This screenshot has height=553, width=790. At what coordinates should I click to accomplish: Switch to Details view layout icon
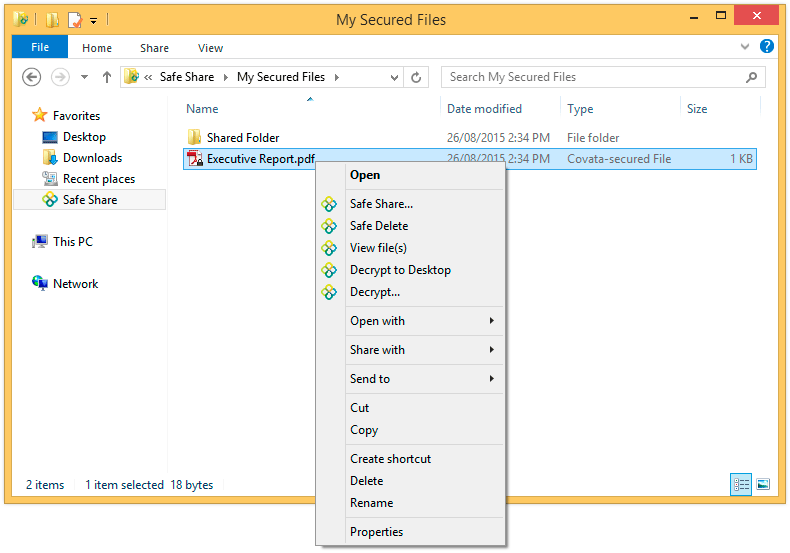click(741, 485)
